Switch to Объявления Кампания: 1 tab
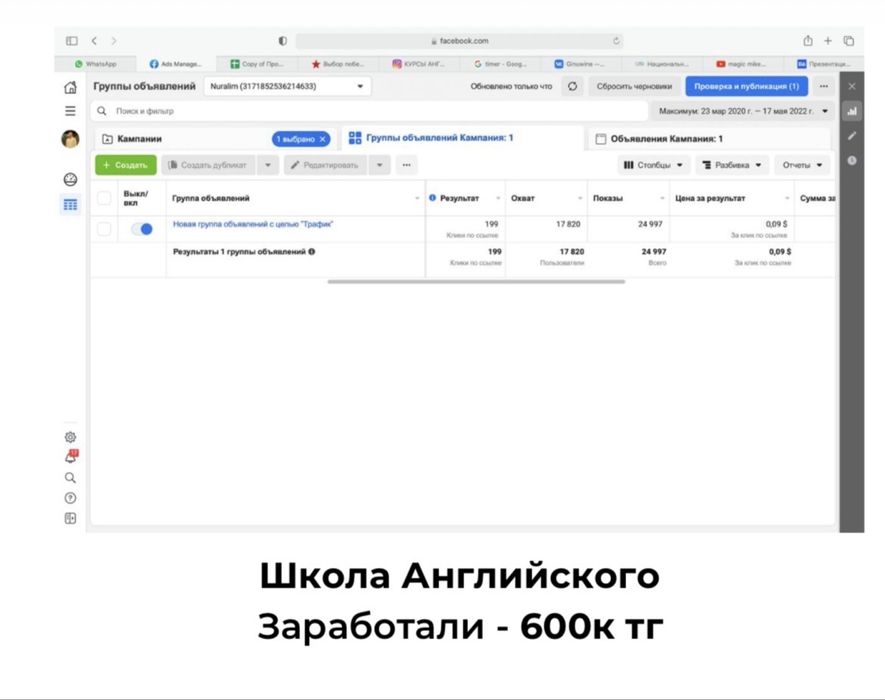Image resolution: width=885 pixels, height=700 pixels. click(709, 139)
